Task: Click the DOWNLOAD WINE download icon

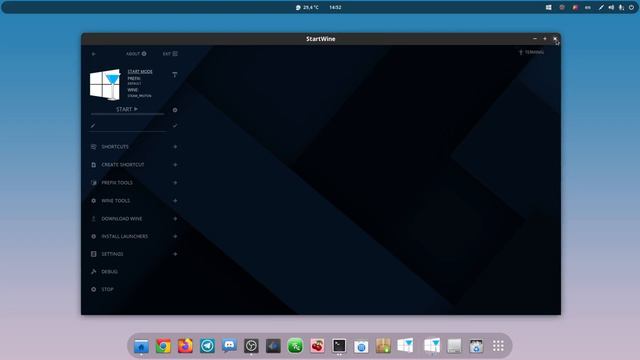Action: tap(93, 218)
